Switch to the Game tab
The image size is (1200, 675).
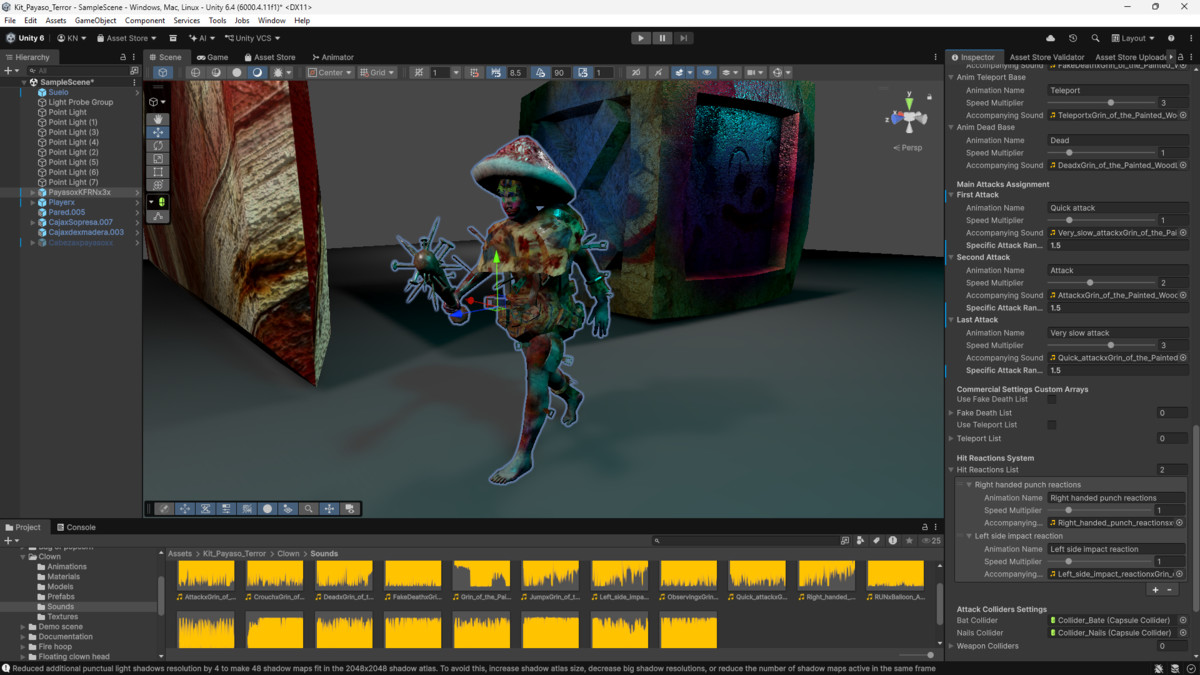(213, 57)
